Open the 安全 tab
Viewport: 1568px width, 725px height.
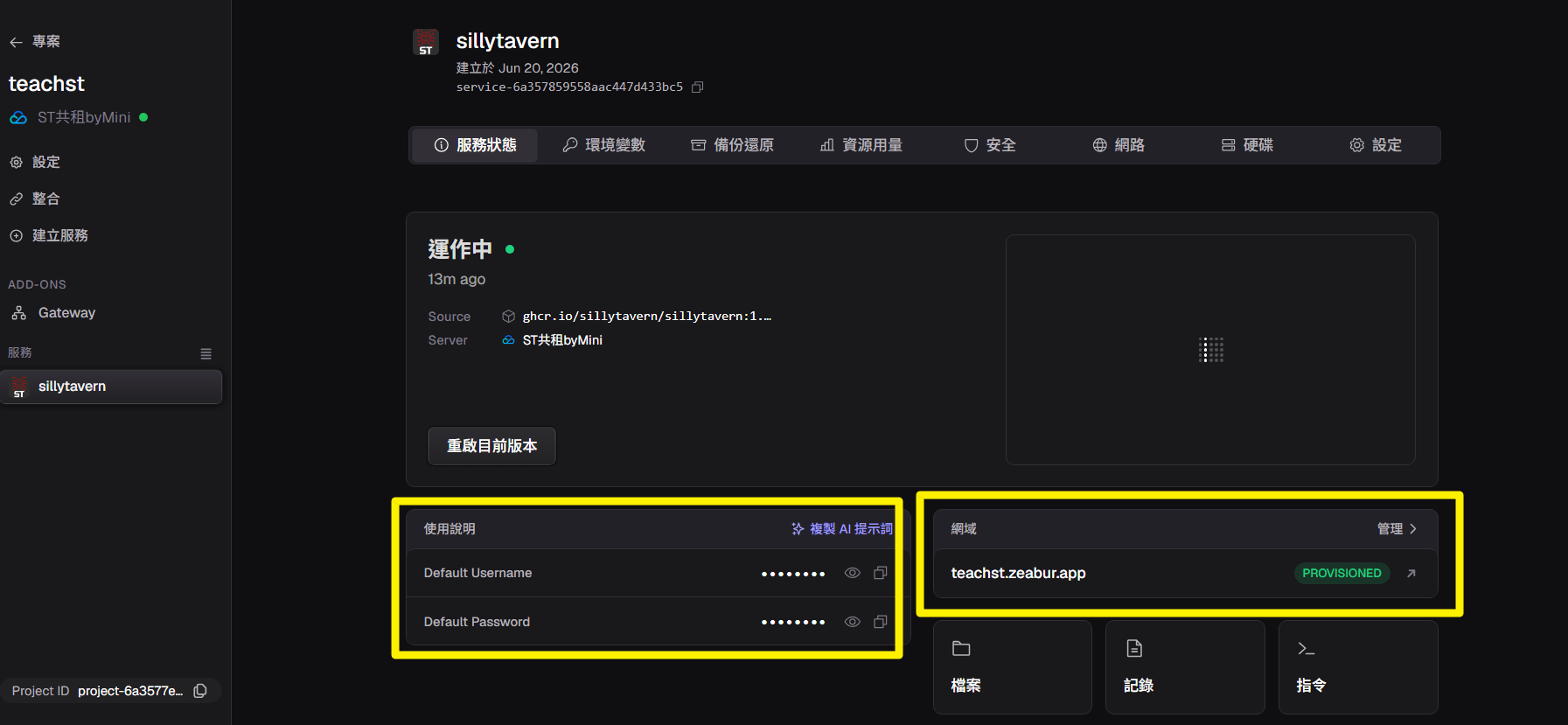(x=989, y=145)
